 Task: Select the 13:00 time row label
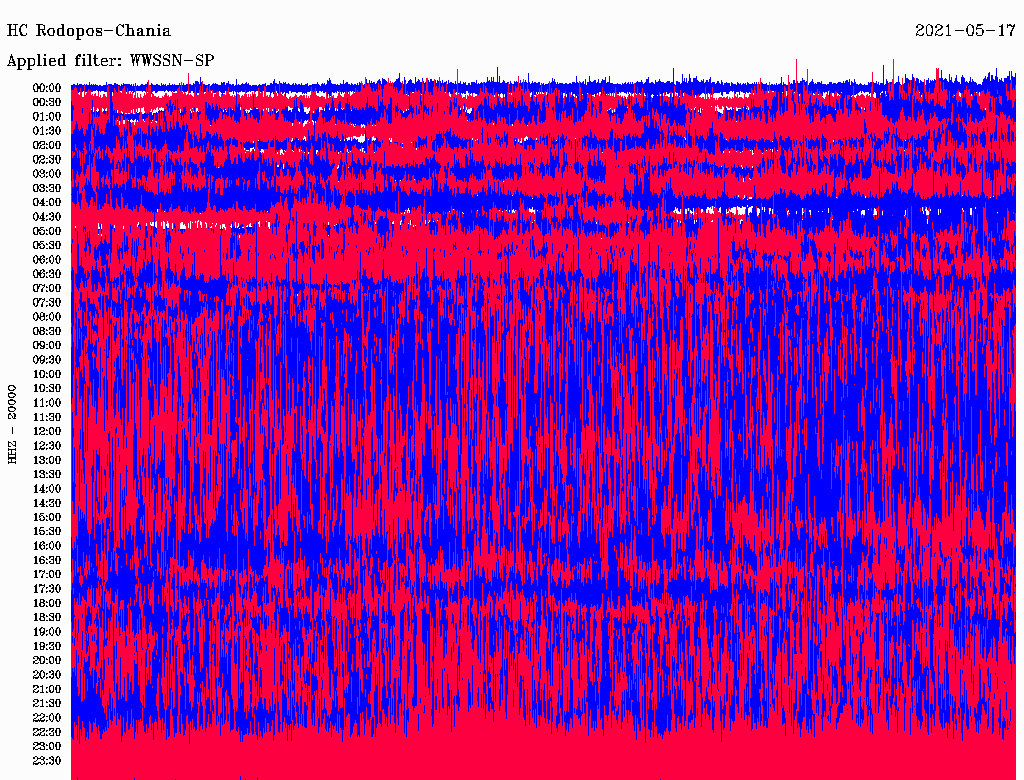[x=47, y=460]
